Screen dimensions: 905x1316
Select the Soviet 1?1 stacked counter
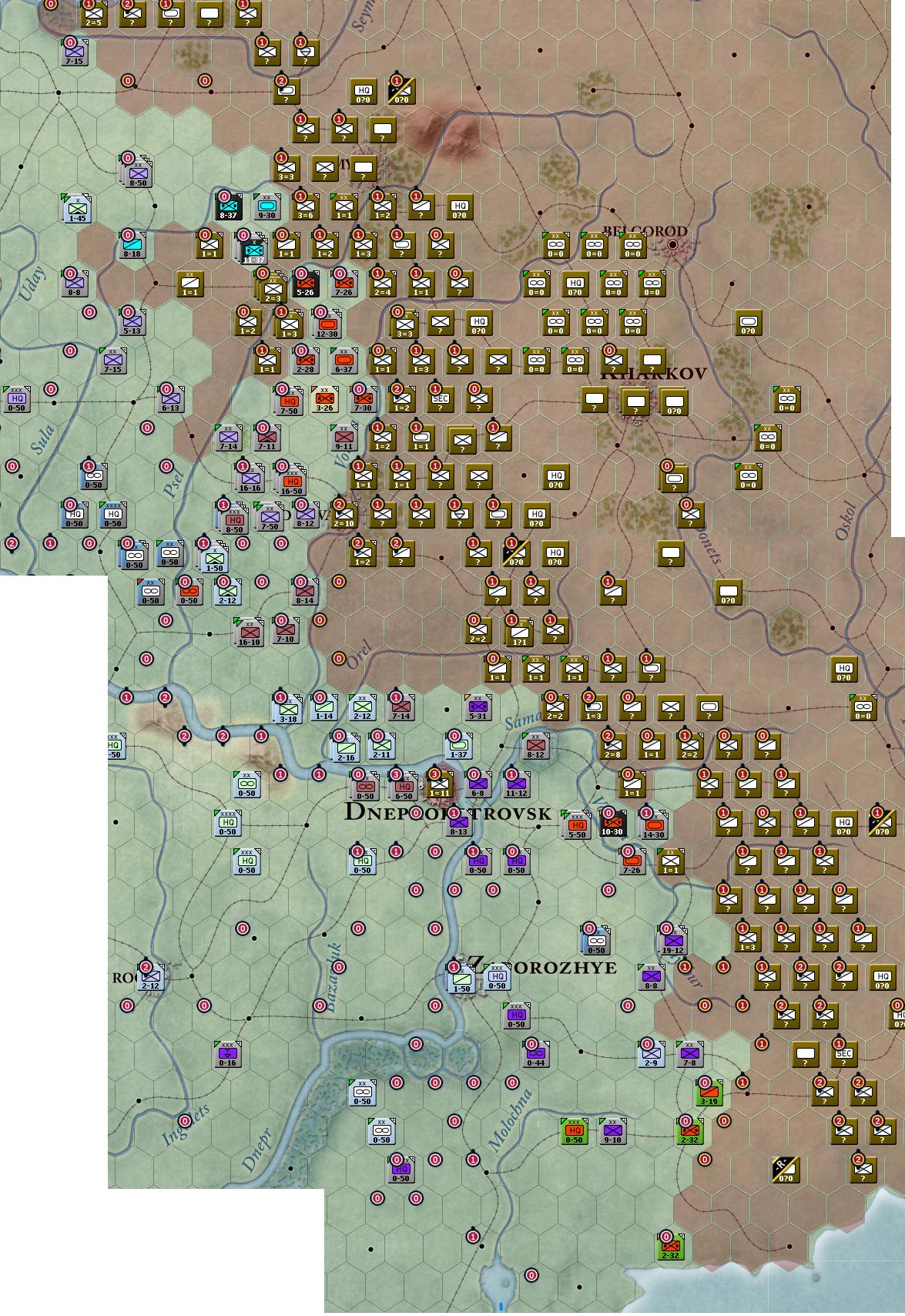519,633
